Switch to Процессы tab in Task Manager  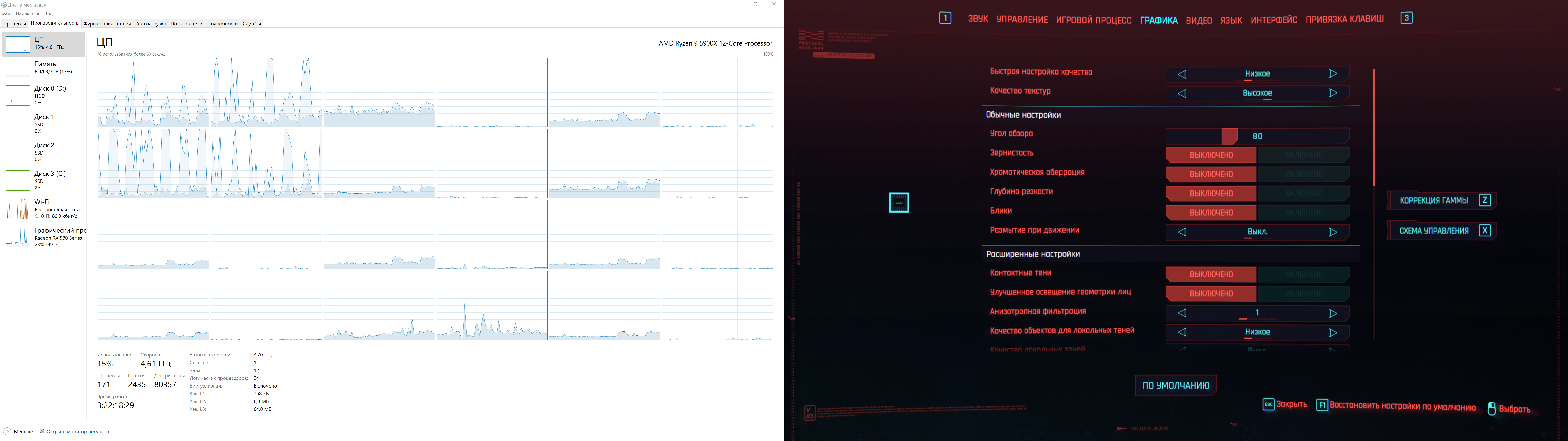[x=15, y=24]
